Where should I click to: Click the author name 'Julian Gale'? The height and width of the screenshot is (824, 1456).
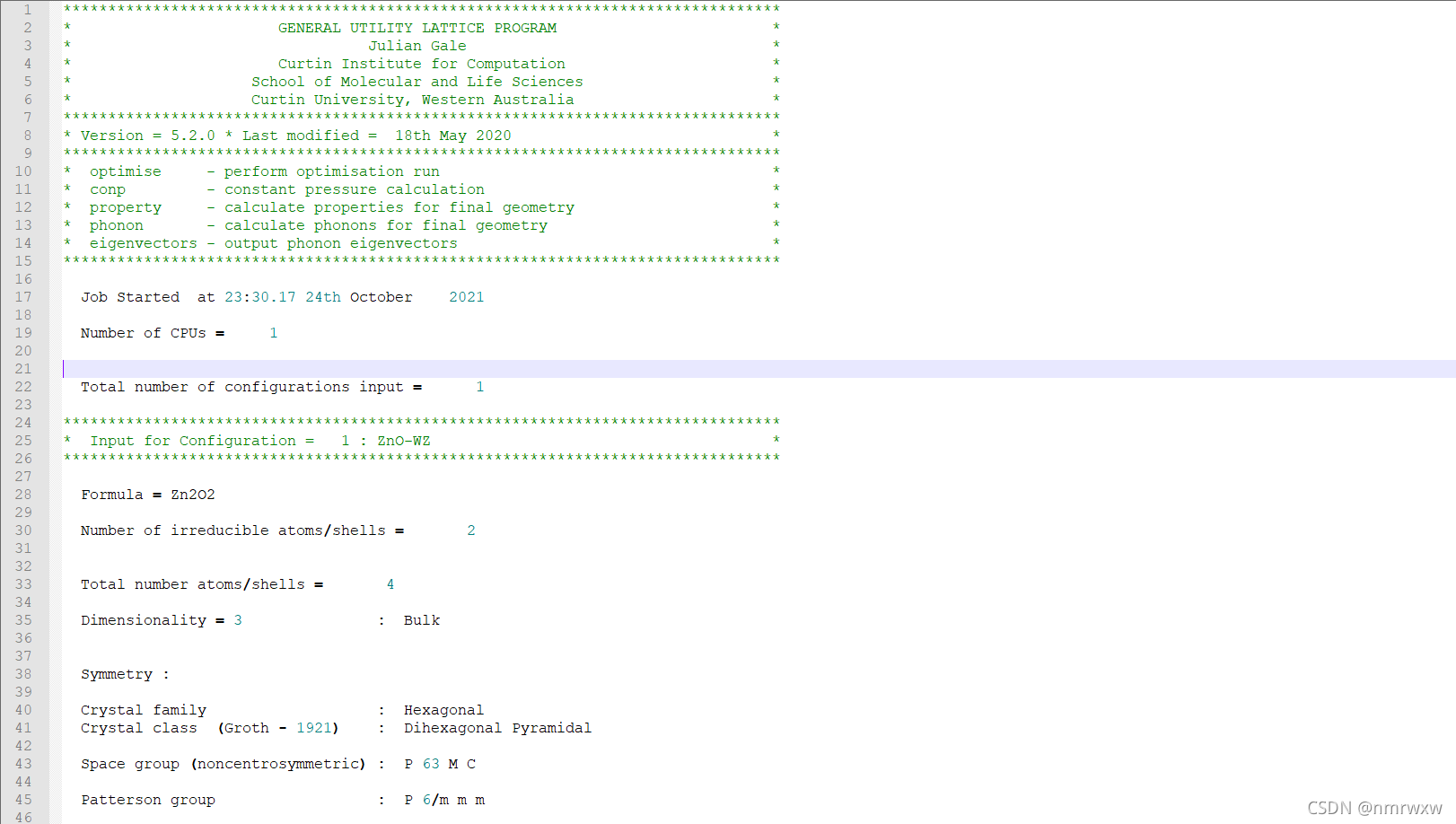pos(417,46)
